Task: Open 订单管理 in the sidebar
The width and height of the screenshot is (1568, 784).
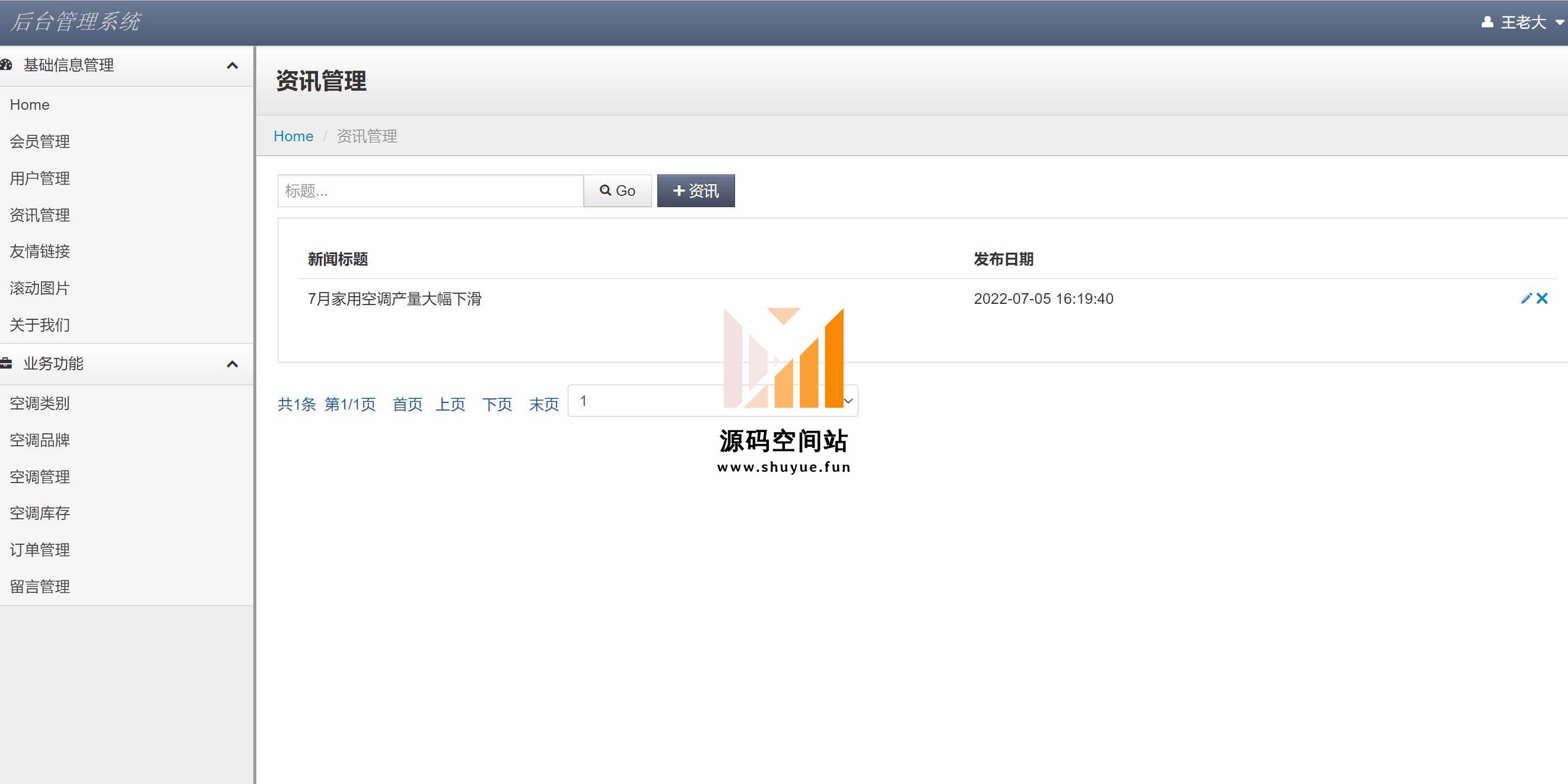Action: 40,550
